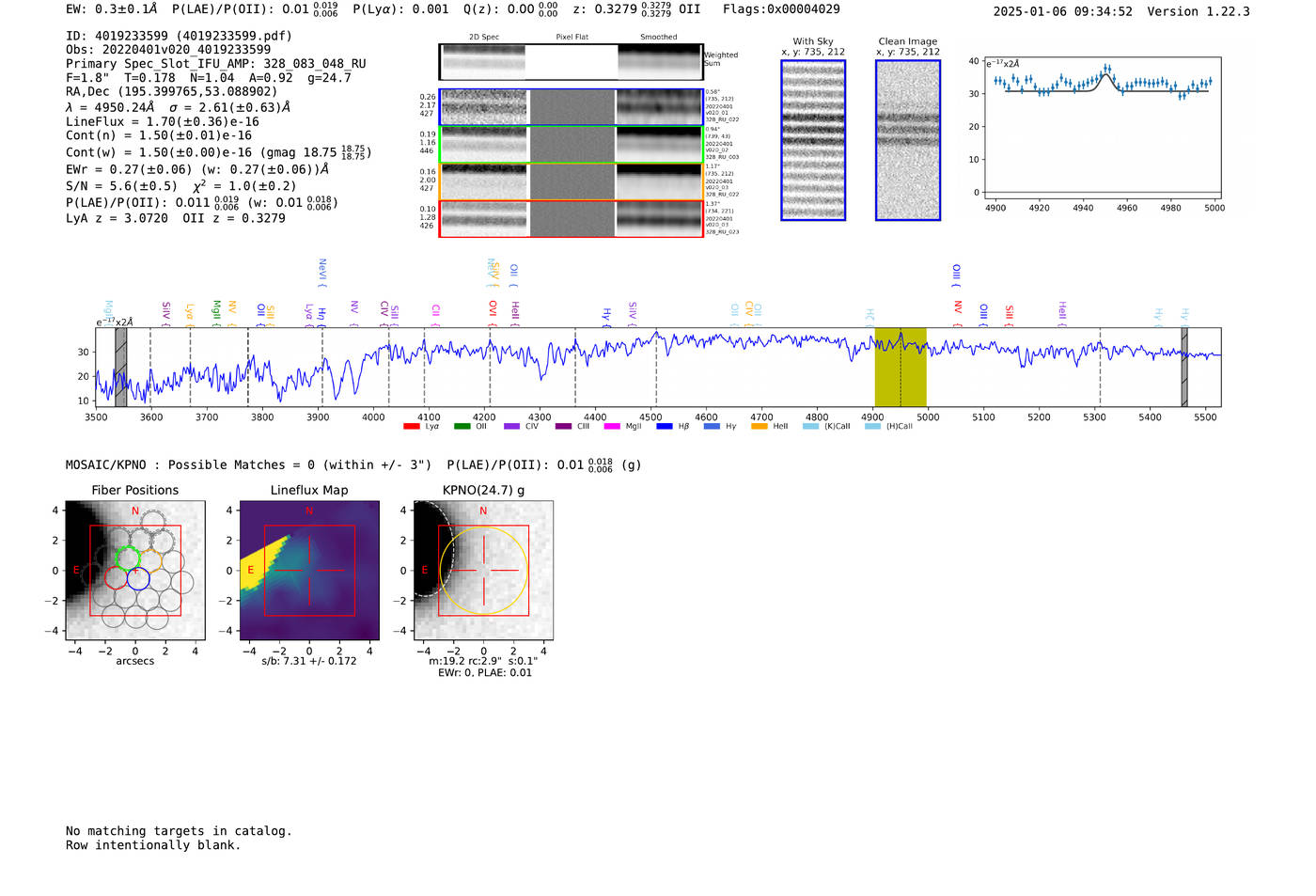Screen dimensions: 1316x896
Task: Click the green fiber circle in Fiber Positions
Action: click(x=127, y=557)
